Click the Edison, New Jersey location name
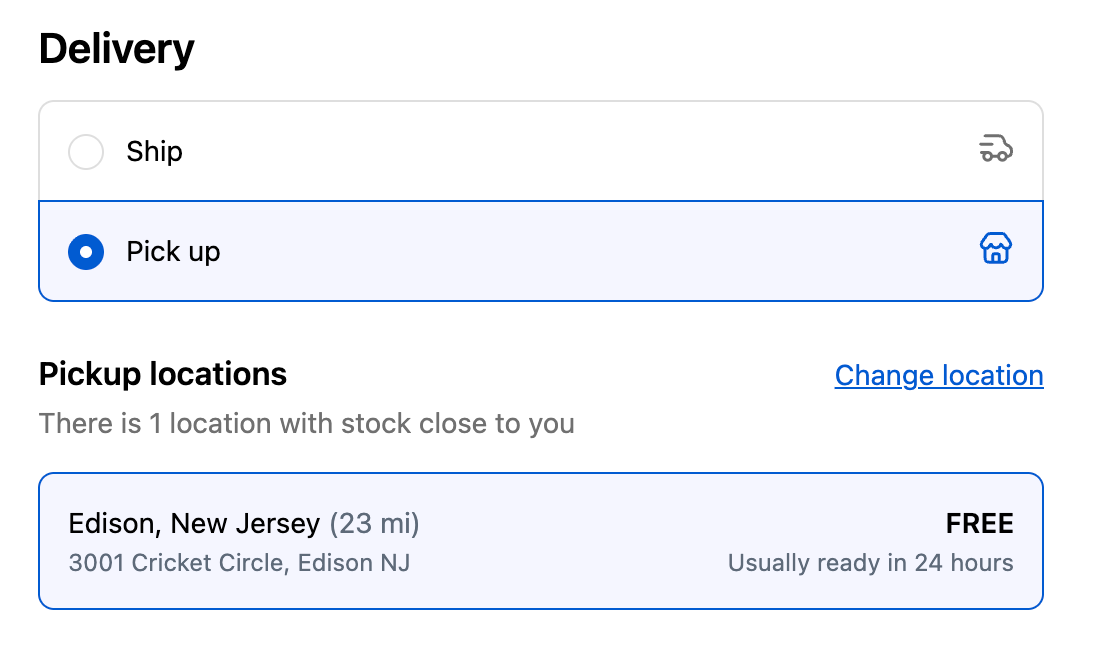 click(x=194, y=524)
